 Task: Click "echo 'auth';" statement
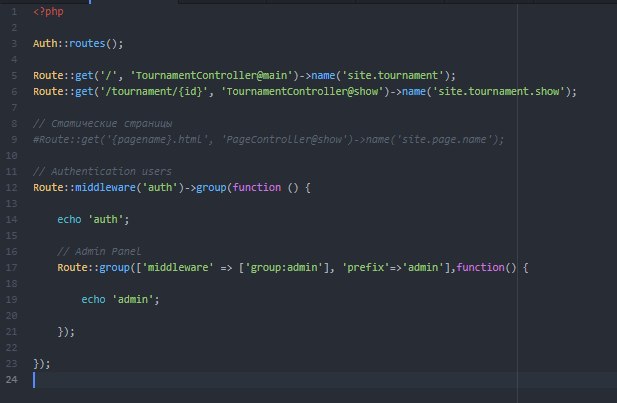(93, 219)
